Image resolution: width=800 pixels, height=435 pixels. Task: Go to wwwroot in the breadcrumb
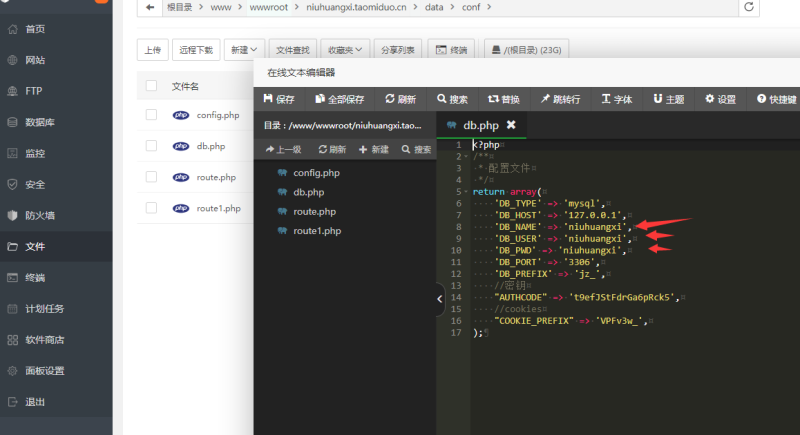pyautogui.click(x=269, y=7)
